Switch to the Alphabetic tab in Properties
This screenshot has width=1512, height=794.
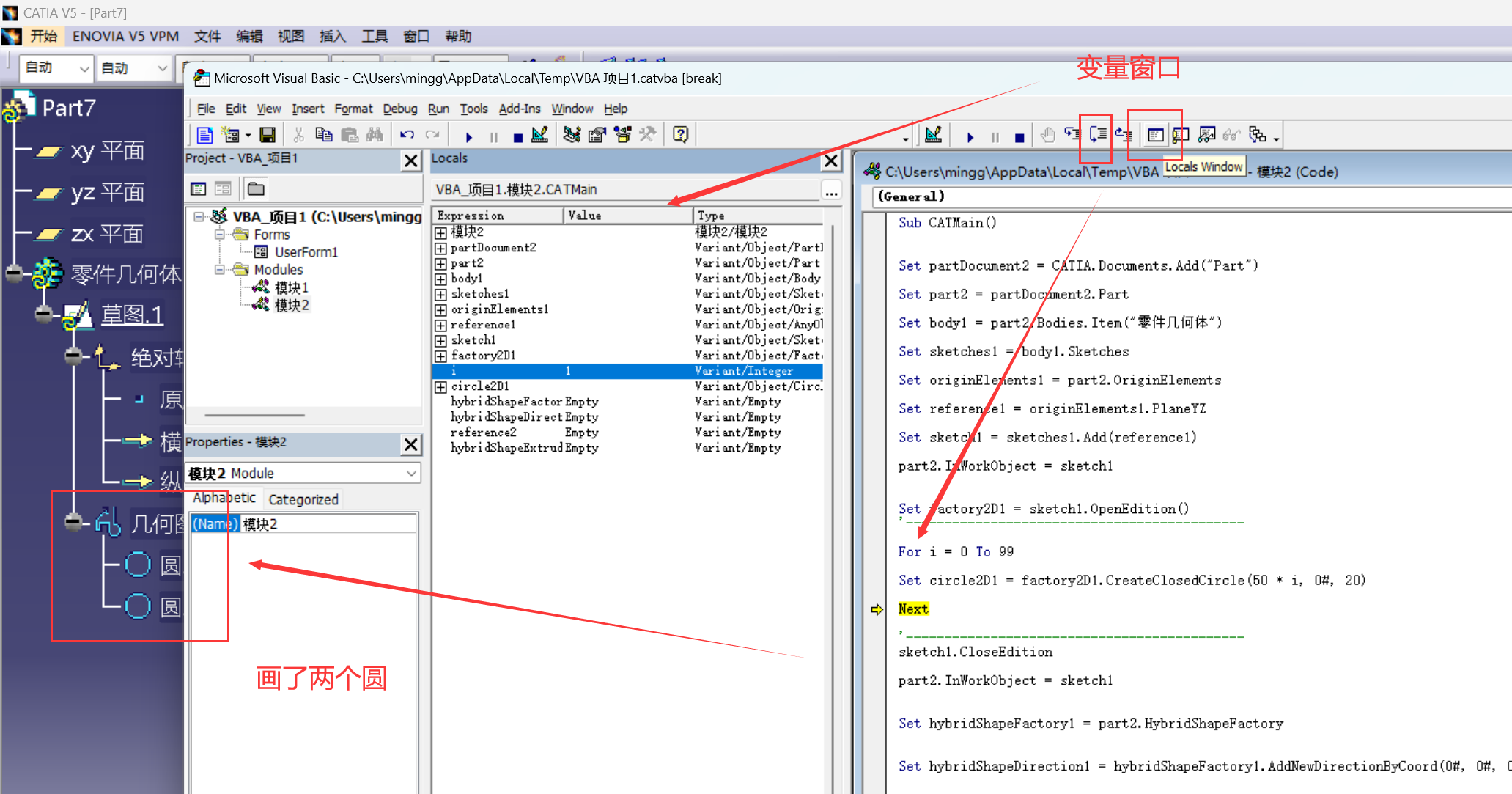coord(224,498)
